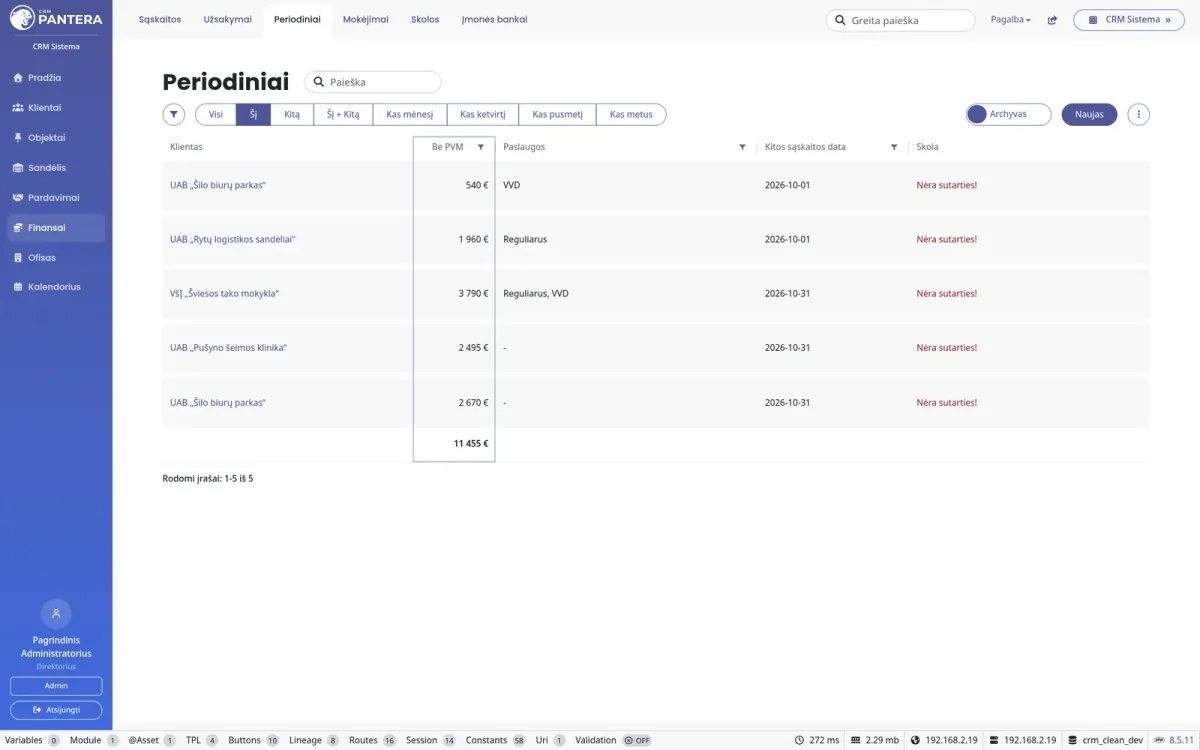
Task: Open the Pagalba dropdown menu
Action: [1010, 20]
